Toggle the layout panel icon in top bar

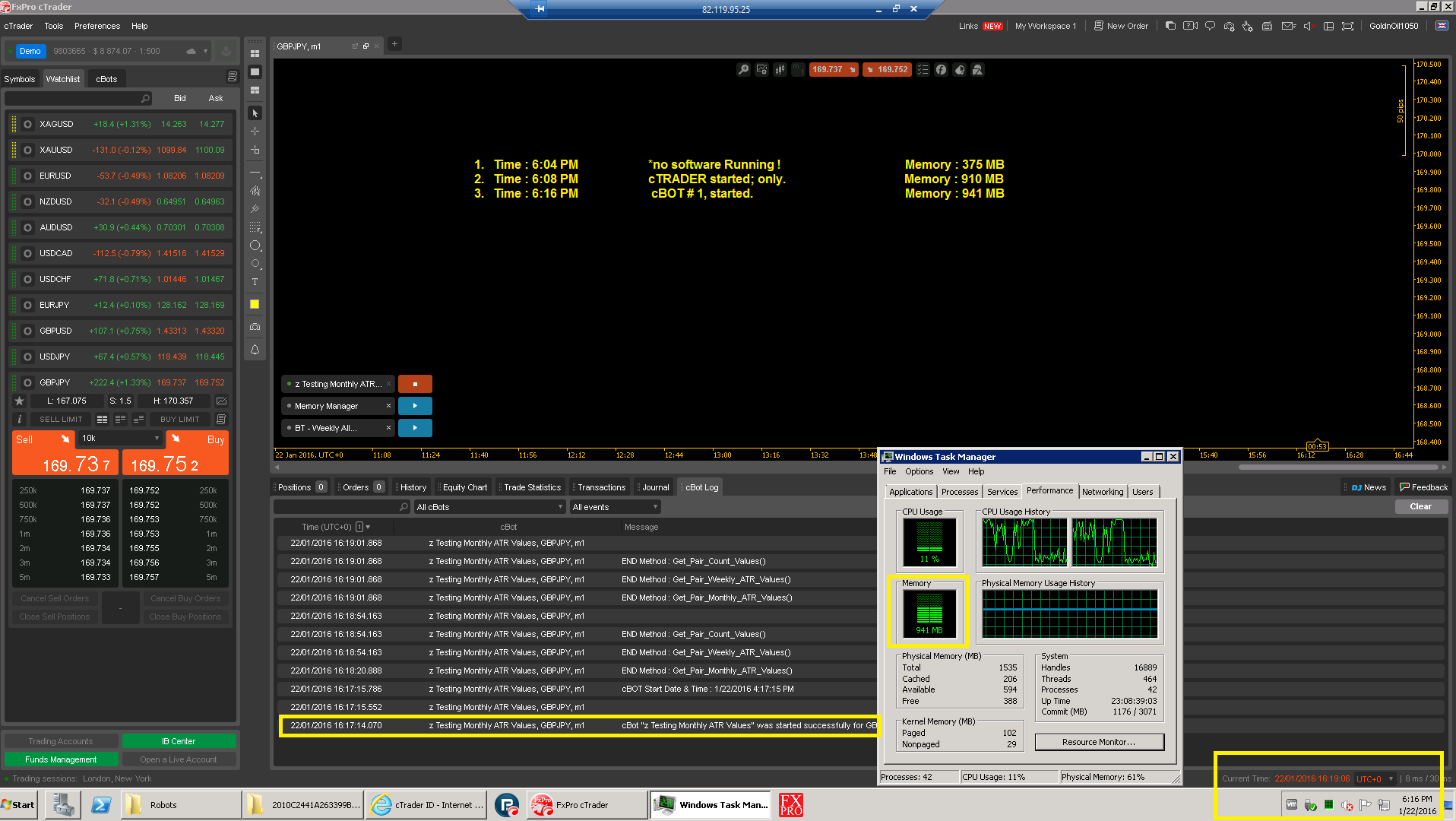[1328, 26]
